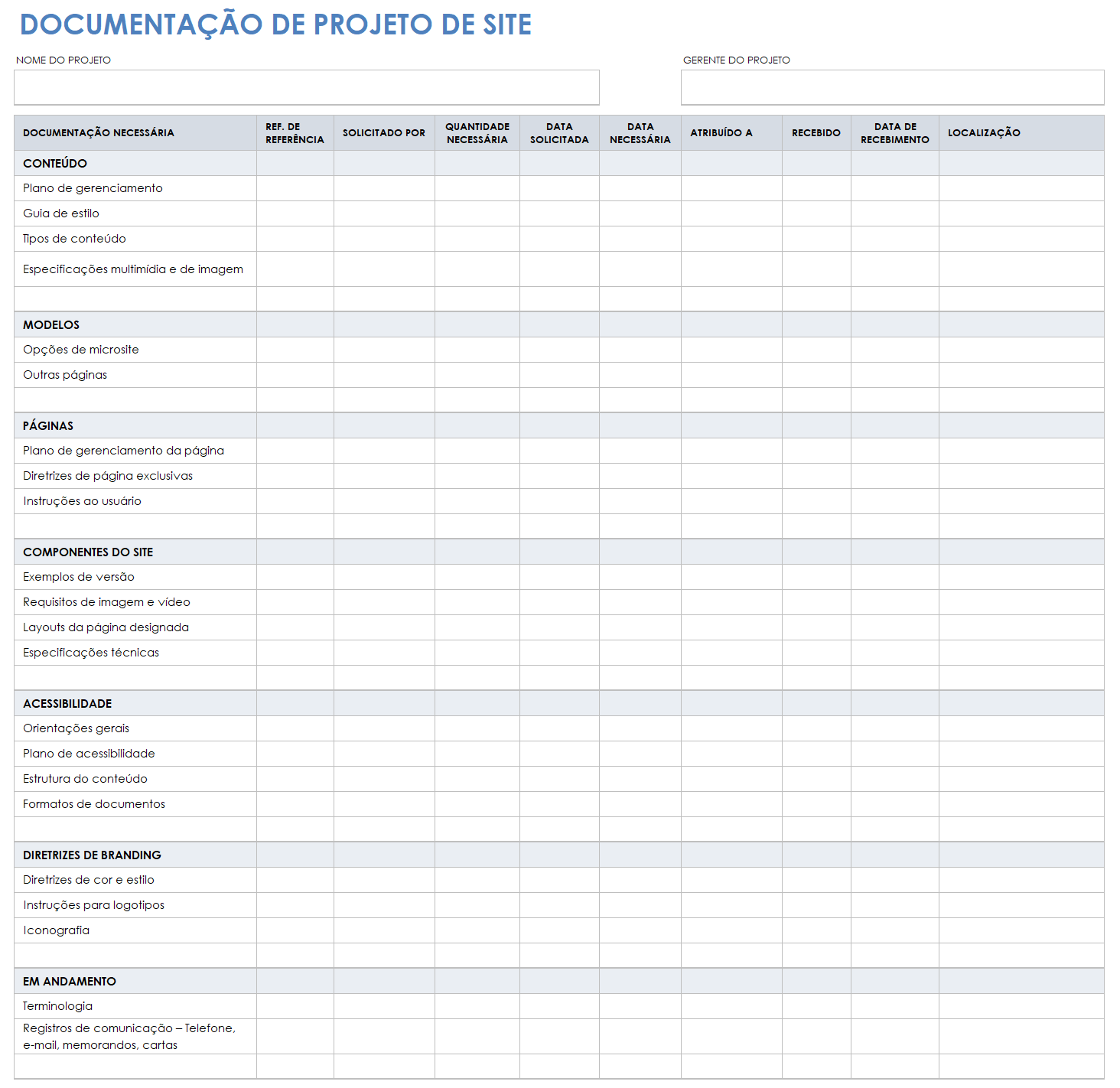Click 'Requisitos de imagem e vídeo' row

559,602
